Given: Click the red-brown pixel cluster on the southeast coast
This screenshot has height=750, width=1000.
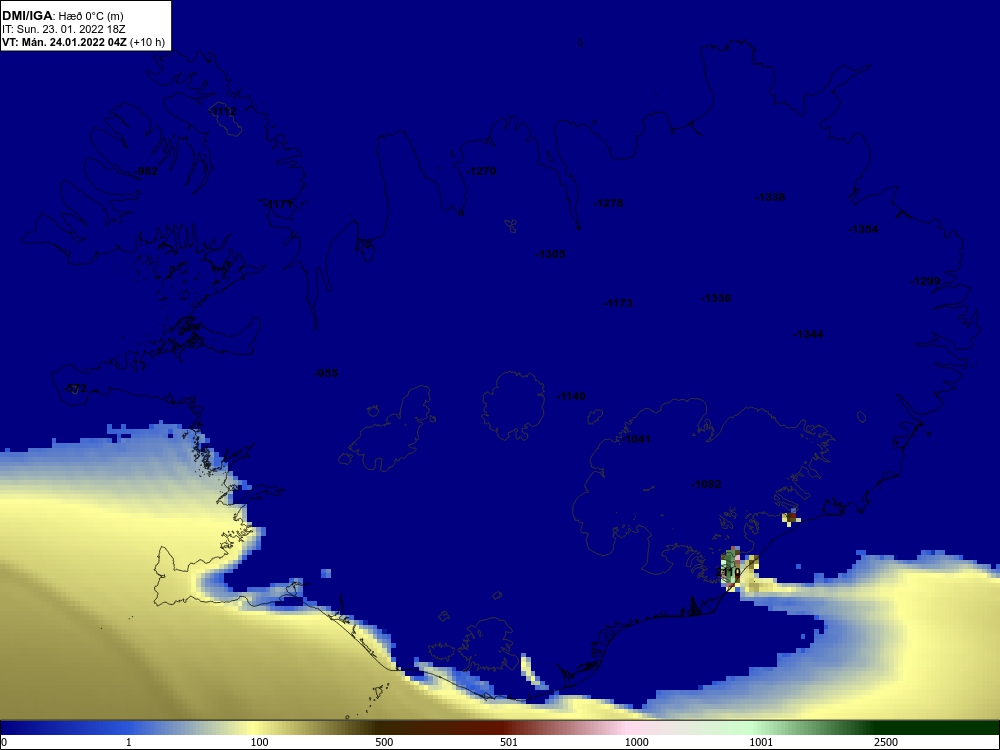Looking at the screenshot, I should (791, 517).
